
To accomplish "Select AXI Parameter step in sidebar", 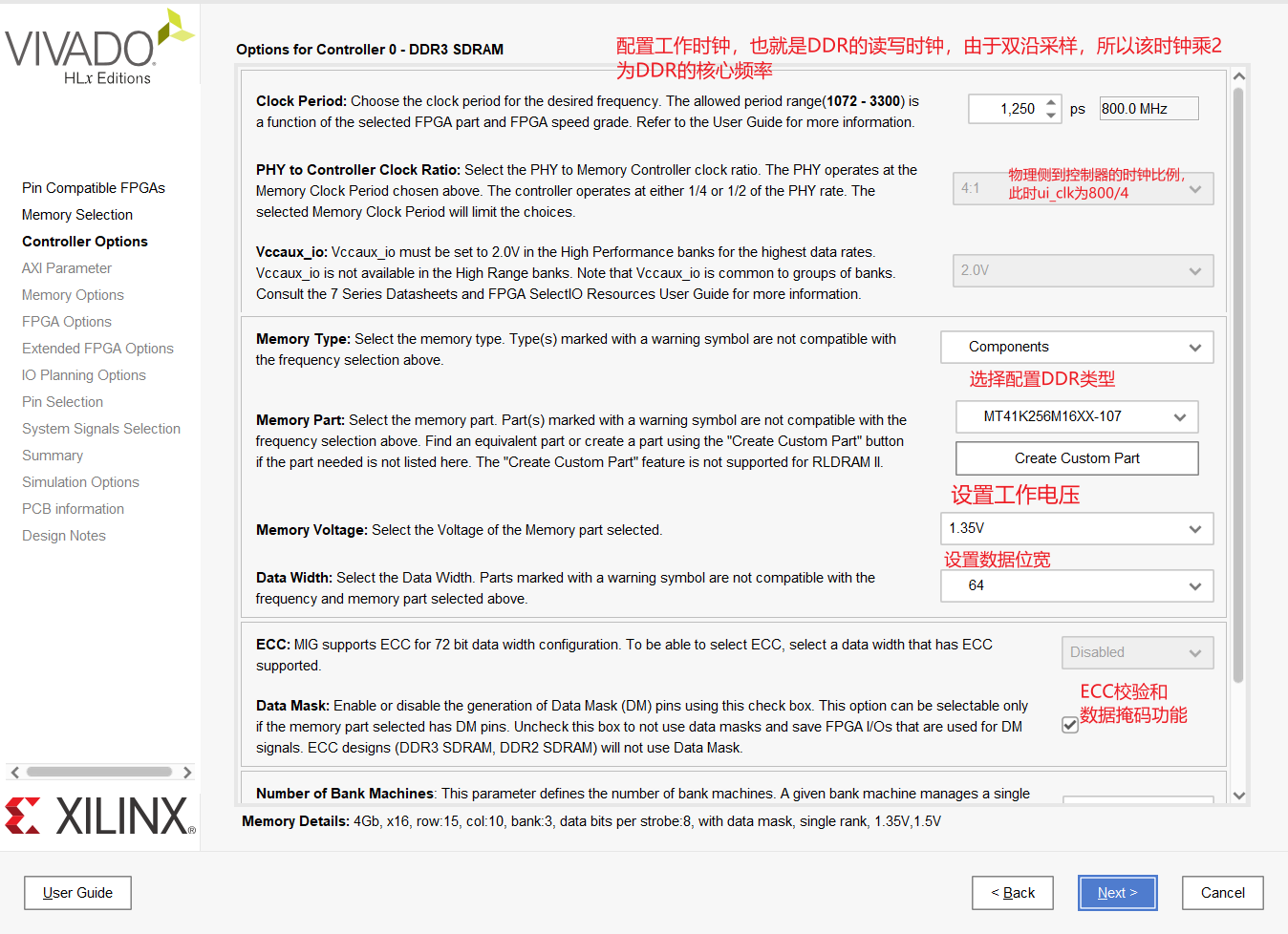I will [x=67, y=268].
